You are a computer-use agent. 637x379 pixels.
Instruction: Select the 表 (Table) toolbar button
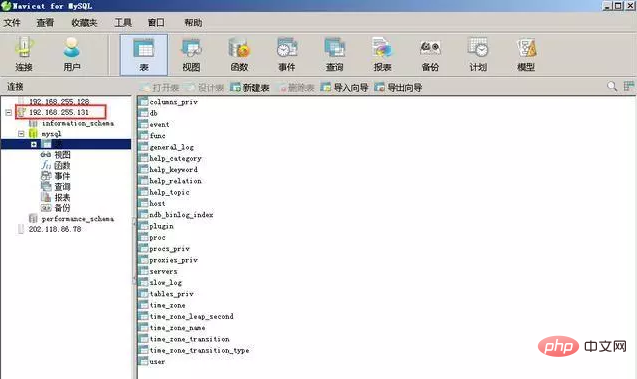click(143, 55)
